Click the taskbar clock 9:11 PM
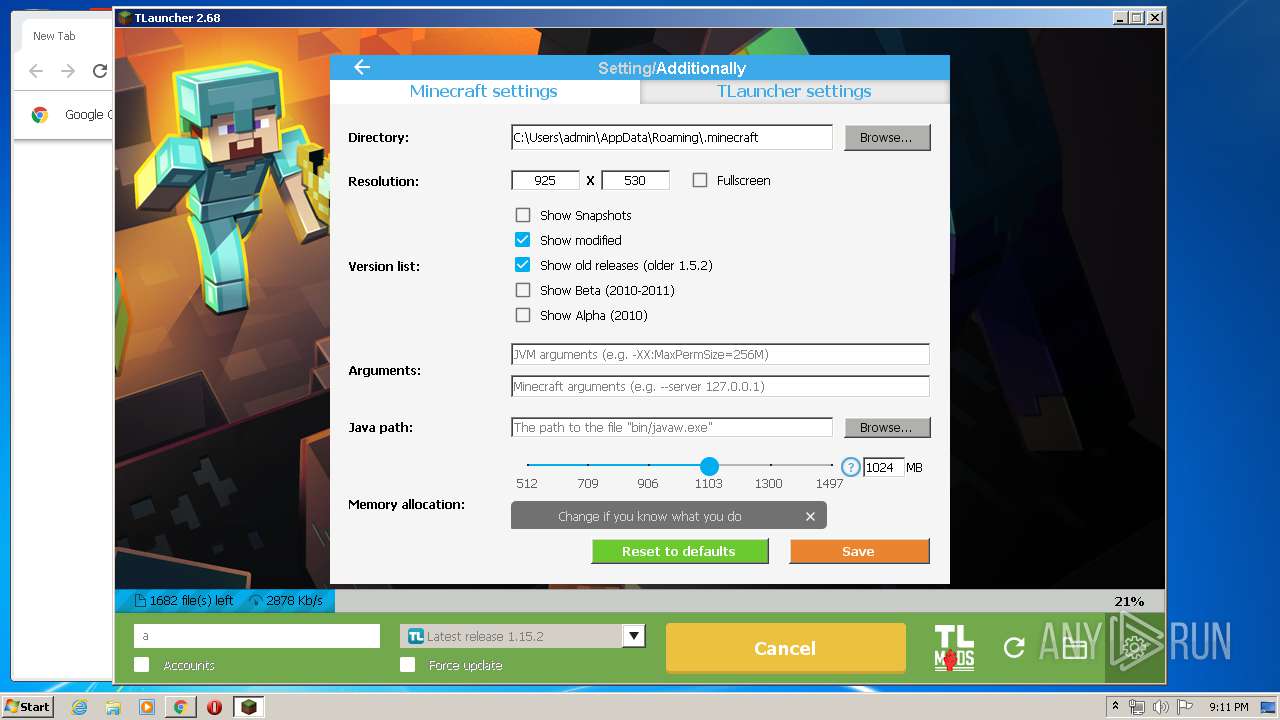This screenshot has height=720, width=1280. pyautogui.click(x=1228, y=707)
